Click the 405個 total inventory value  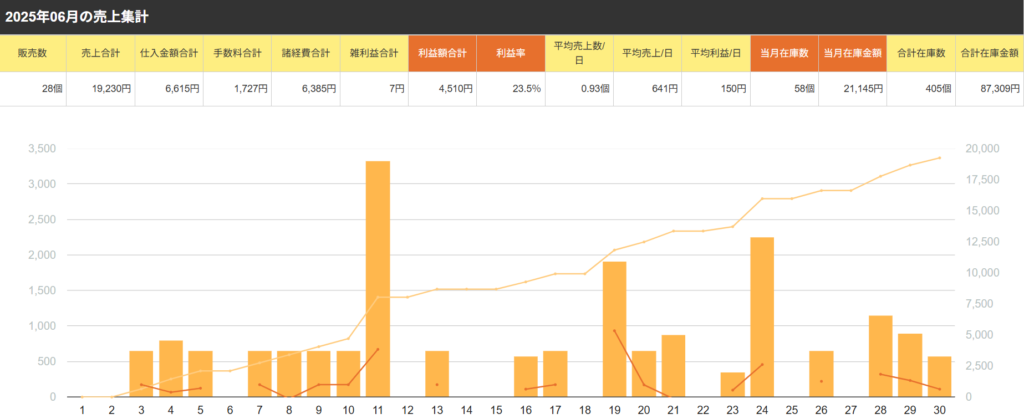[938, 89]
